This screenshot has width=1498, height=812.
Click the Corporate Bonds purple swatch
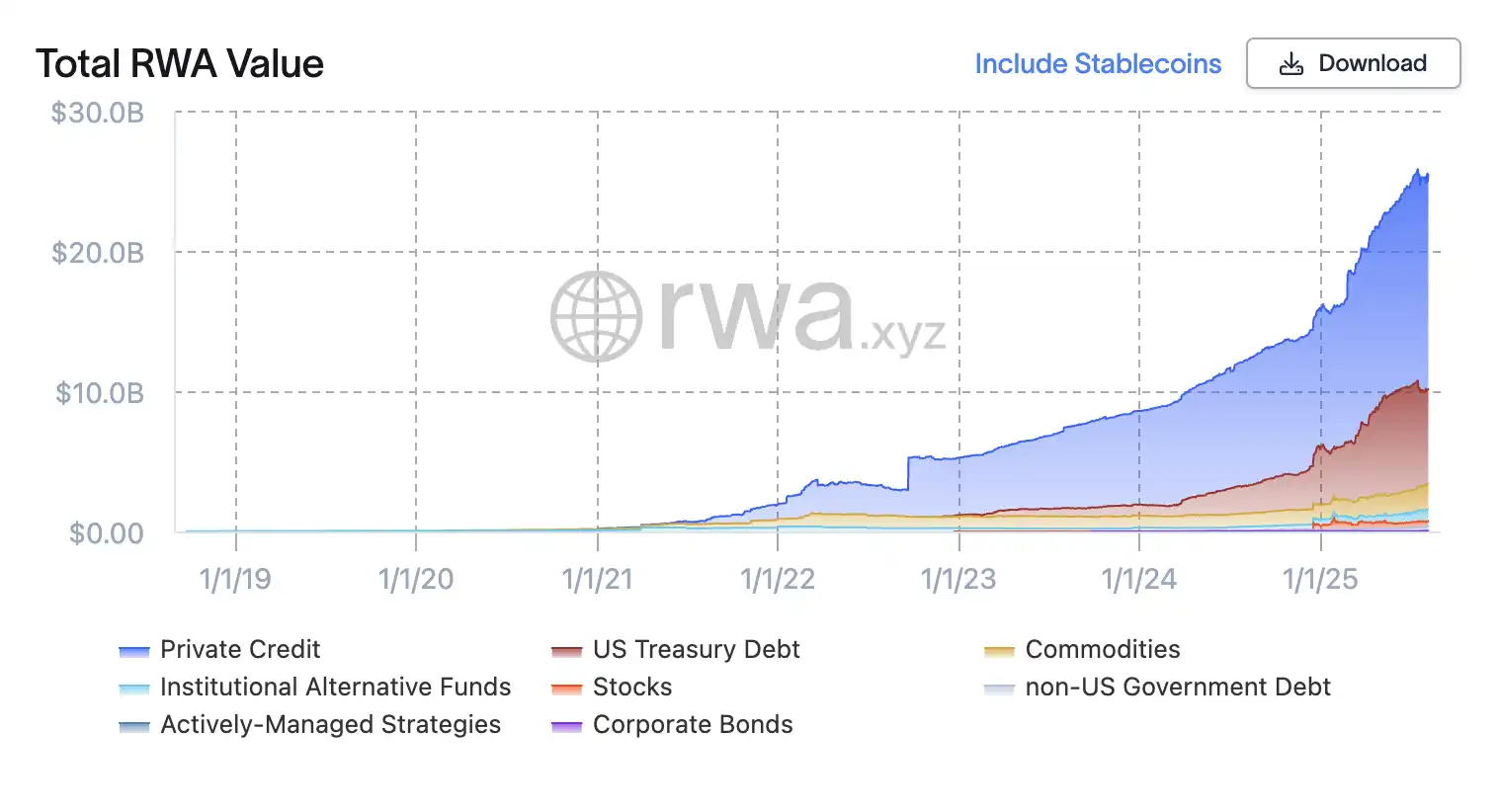(x=566, y=726)
